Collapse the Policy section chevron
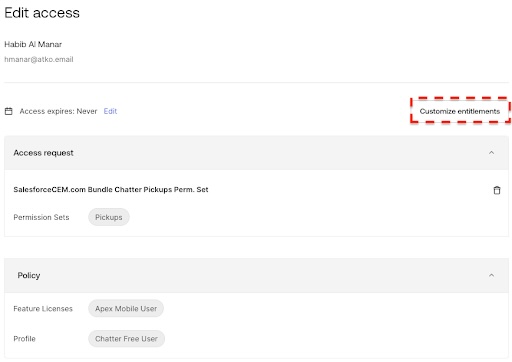512x362 pixels. tap(491, 275)
